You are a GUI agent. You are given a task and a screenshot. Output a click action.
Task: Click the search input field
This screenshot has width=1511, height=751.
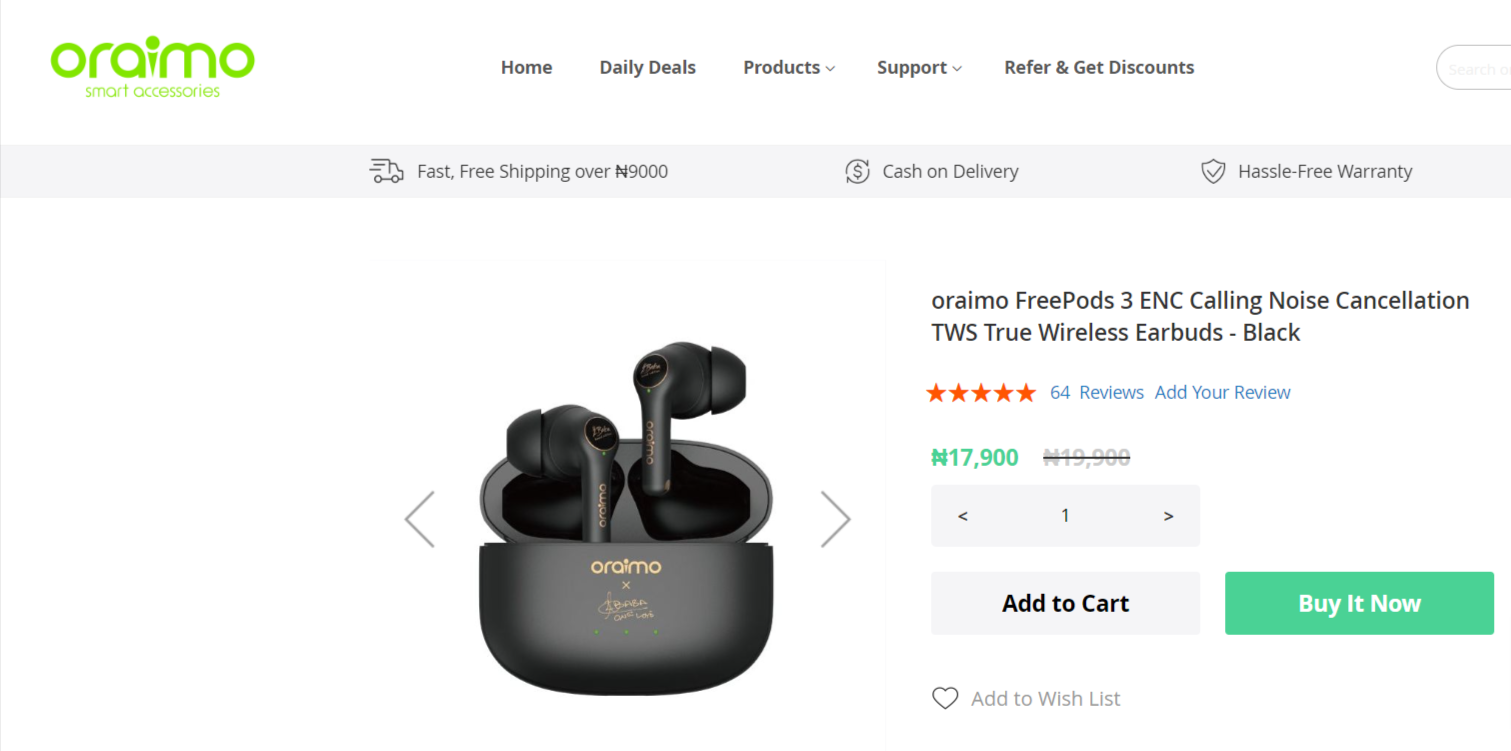(1480, 68)
